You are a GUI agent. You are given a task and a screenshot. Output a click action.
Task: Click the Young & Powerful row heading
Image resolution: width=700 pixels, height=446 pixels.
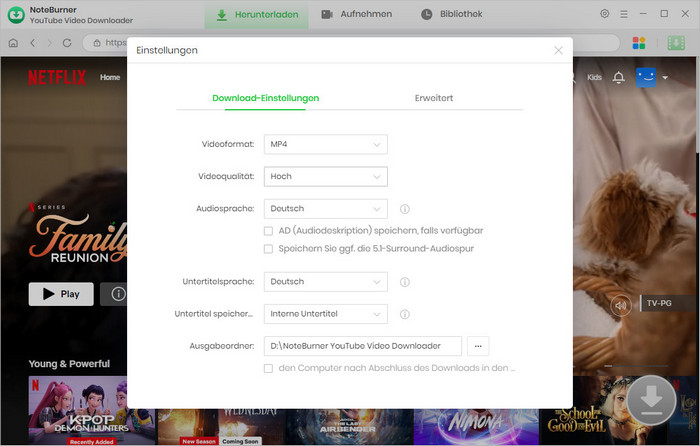pos(69,364)
